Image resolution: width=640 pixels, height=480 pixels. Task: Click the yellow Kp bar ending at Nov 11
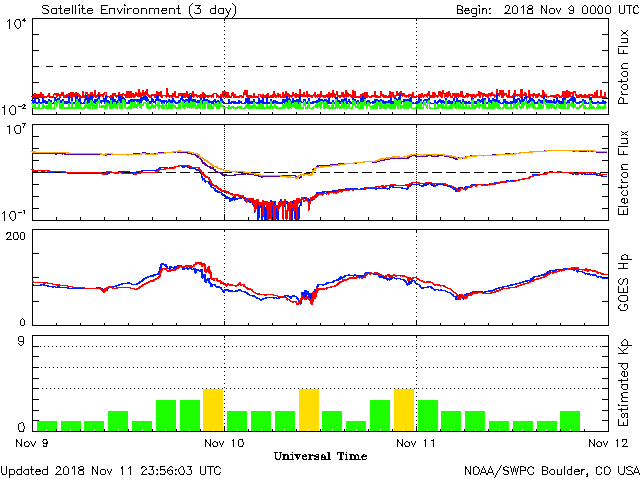(x=404, y=410)
